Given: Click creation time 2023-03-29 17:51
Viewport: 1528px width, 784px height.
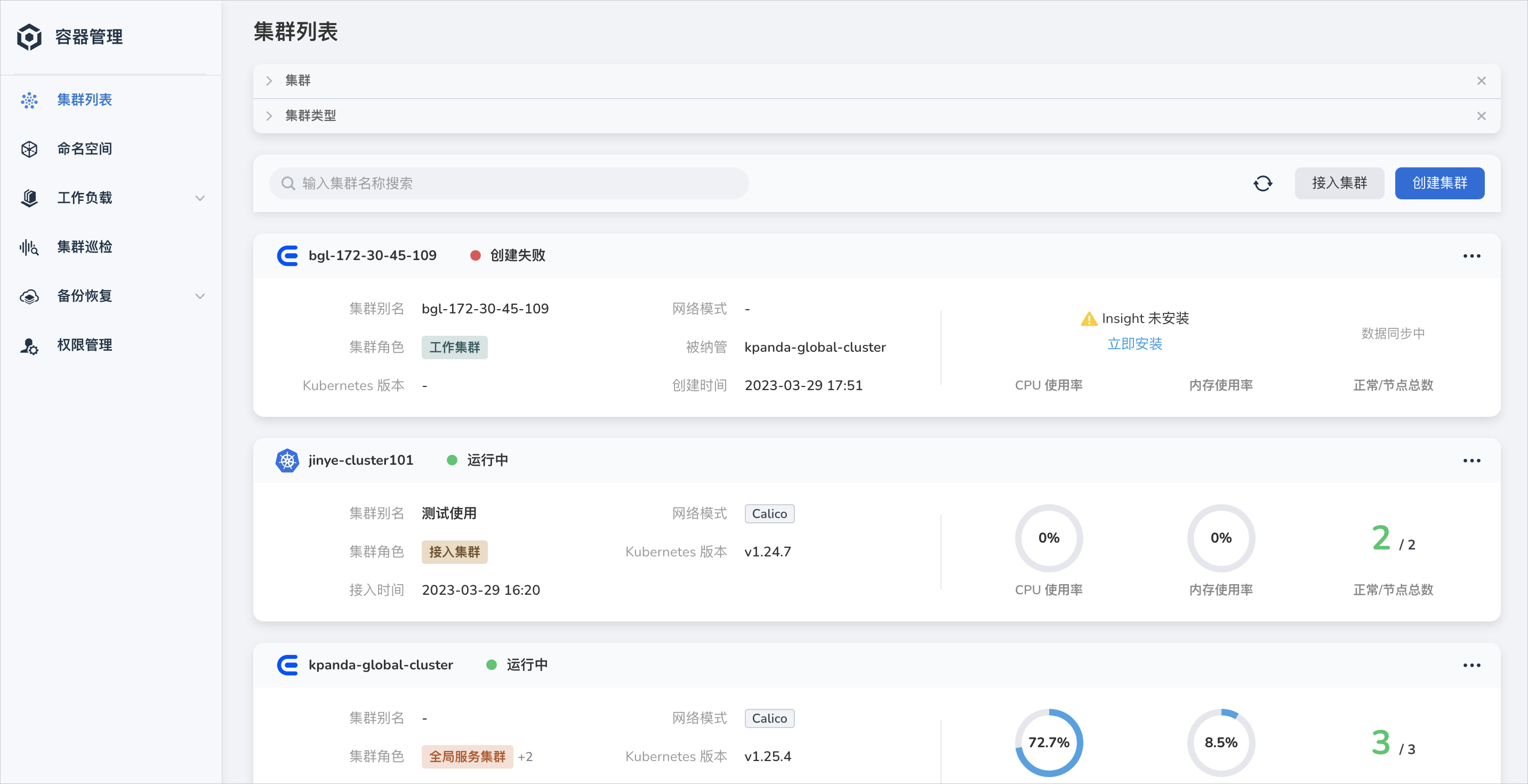Looking at the screenshot, I should pyautogui.click(x=803, y=385).
